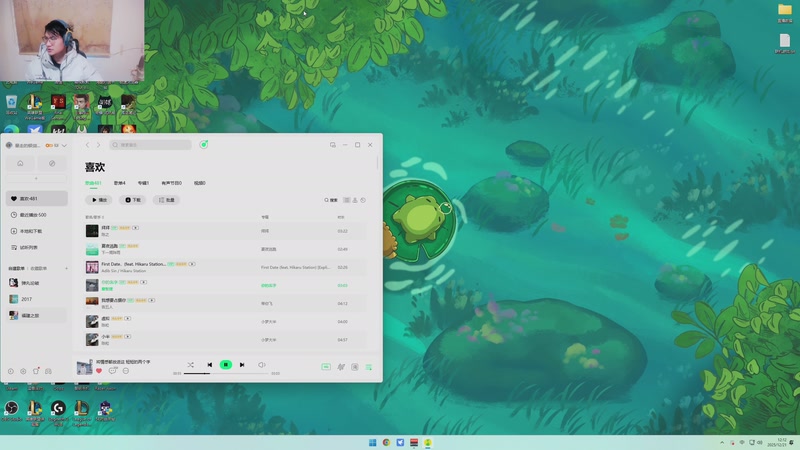Switch the song list view layout icon
This screenshot has width=800, height=450.
346,200
